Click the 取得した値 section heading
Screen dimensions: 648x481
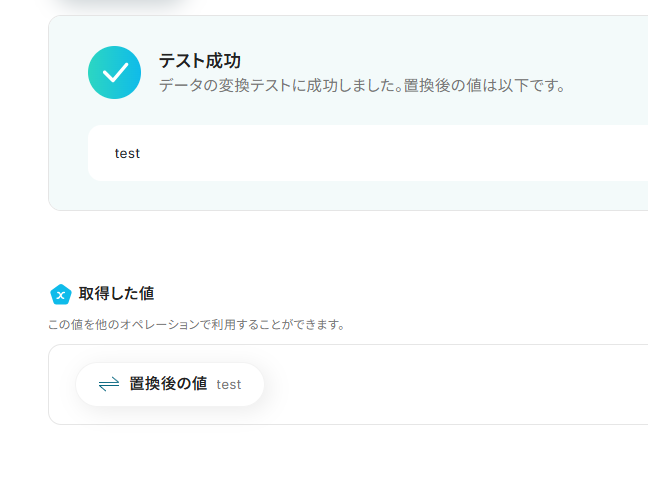coord(116,294)
